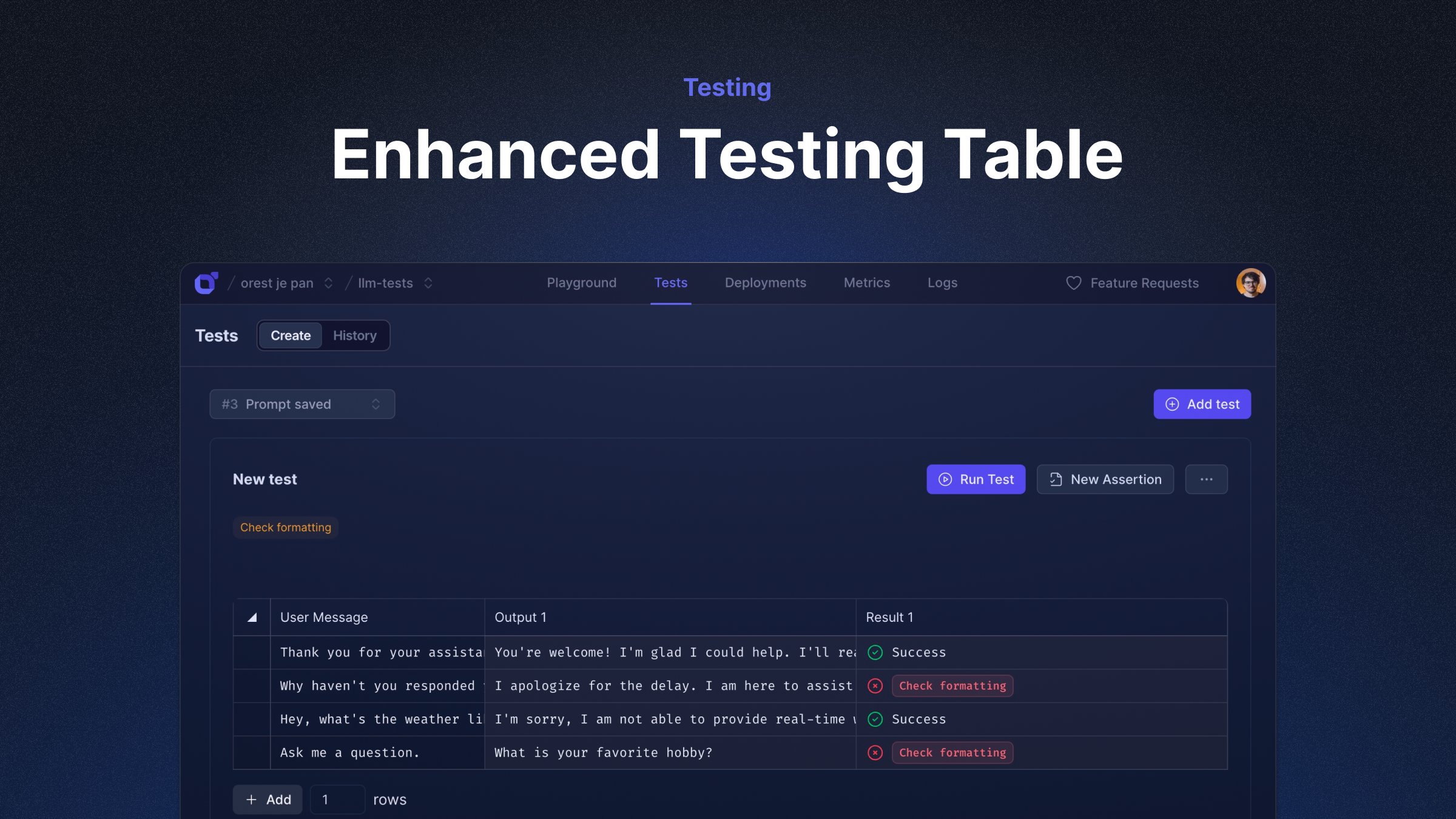This screenshot has height=819, width=1456.
Task: Open Feature Requests
Action: pos(1144,283)
